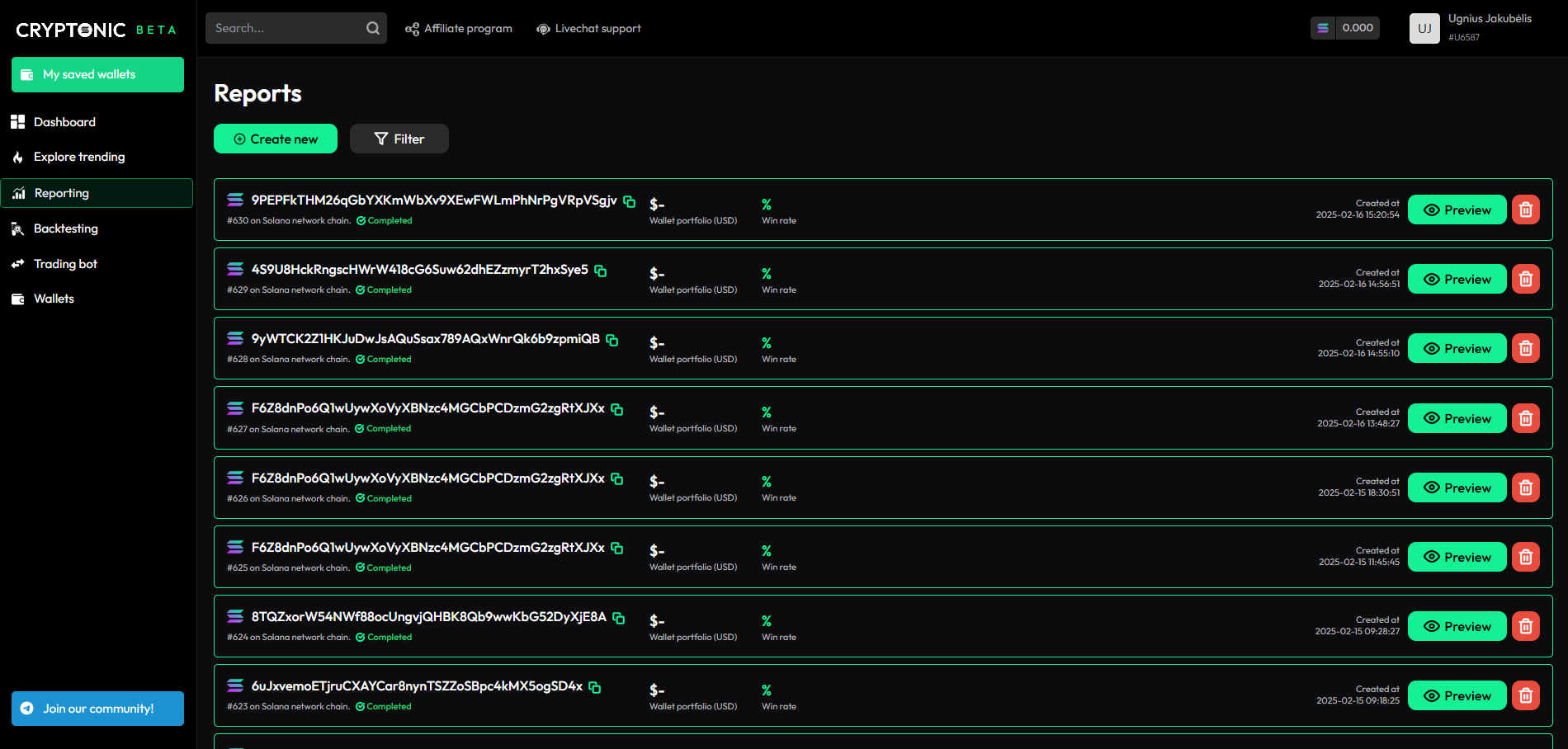Preview report #625
1568x749 pixels.
[1457, 557]
